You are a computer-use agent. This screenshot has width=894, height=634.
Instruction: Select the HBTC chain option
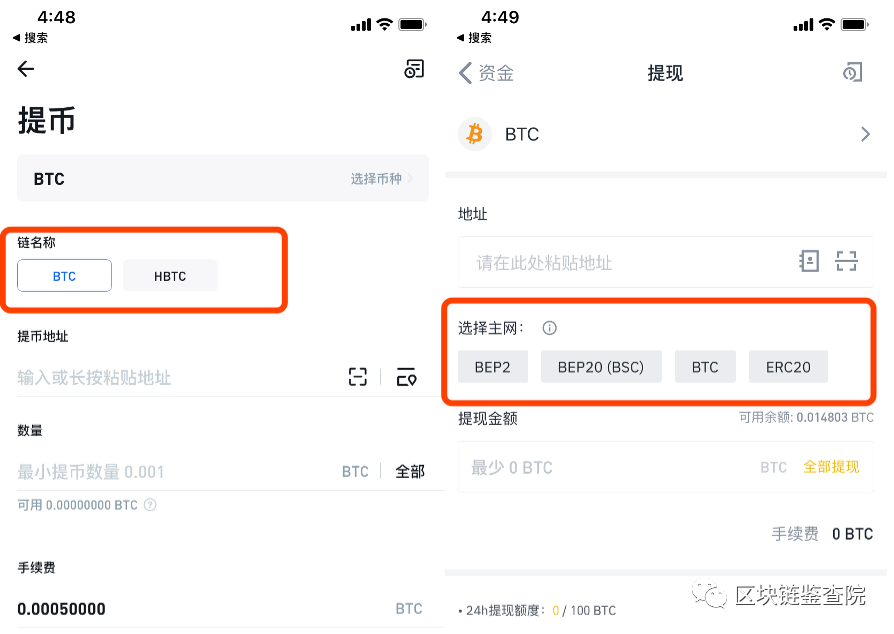[169, 276]
